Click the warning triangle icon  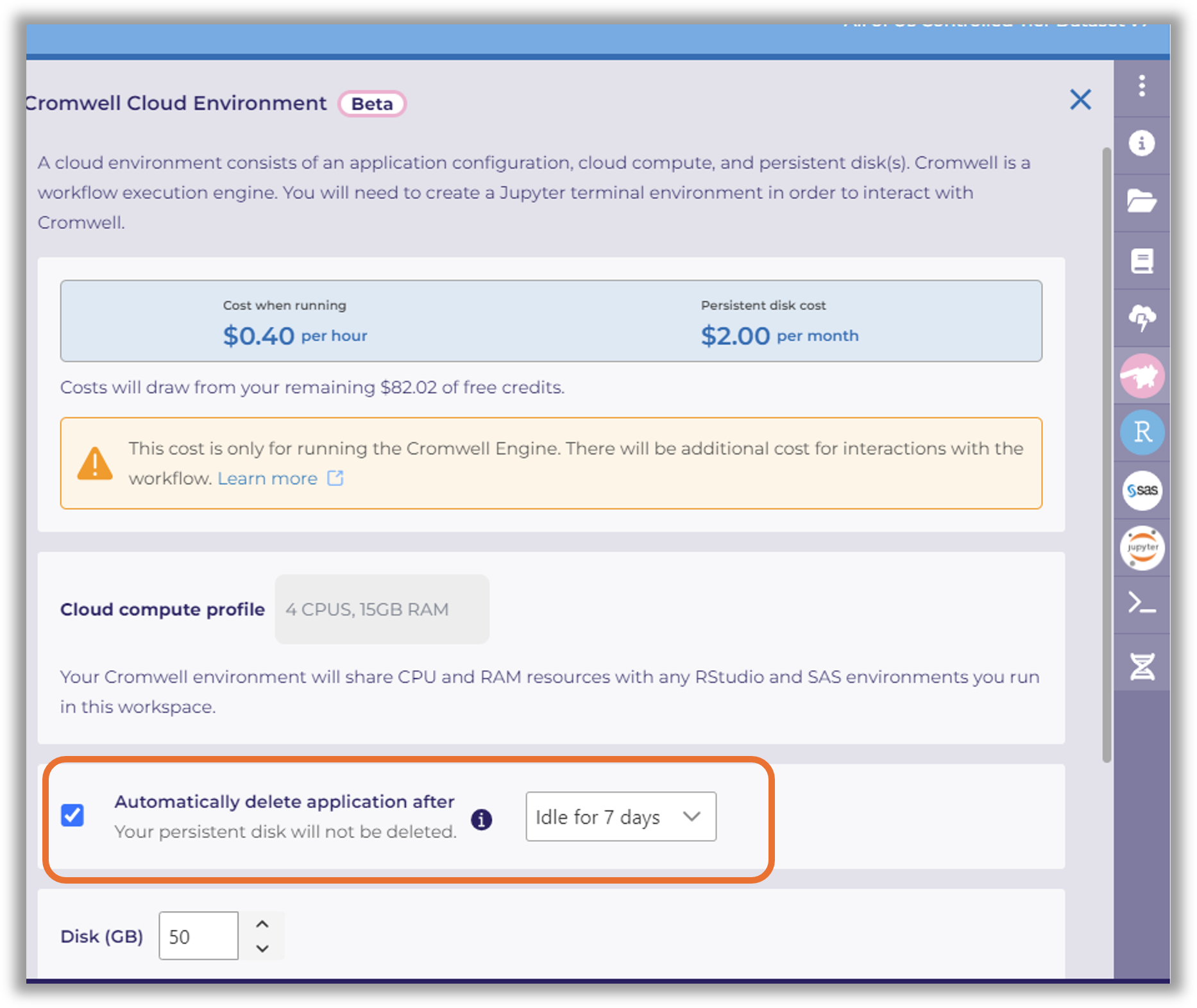click(x=95, y=463)
